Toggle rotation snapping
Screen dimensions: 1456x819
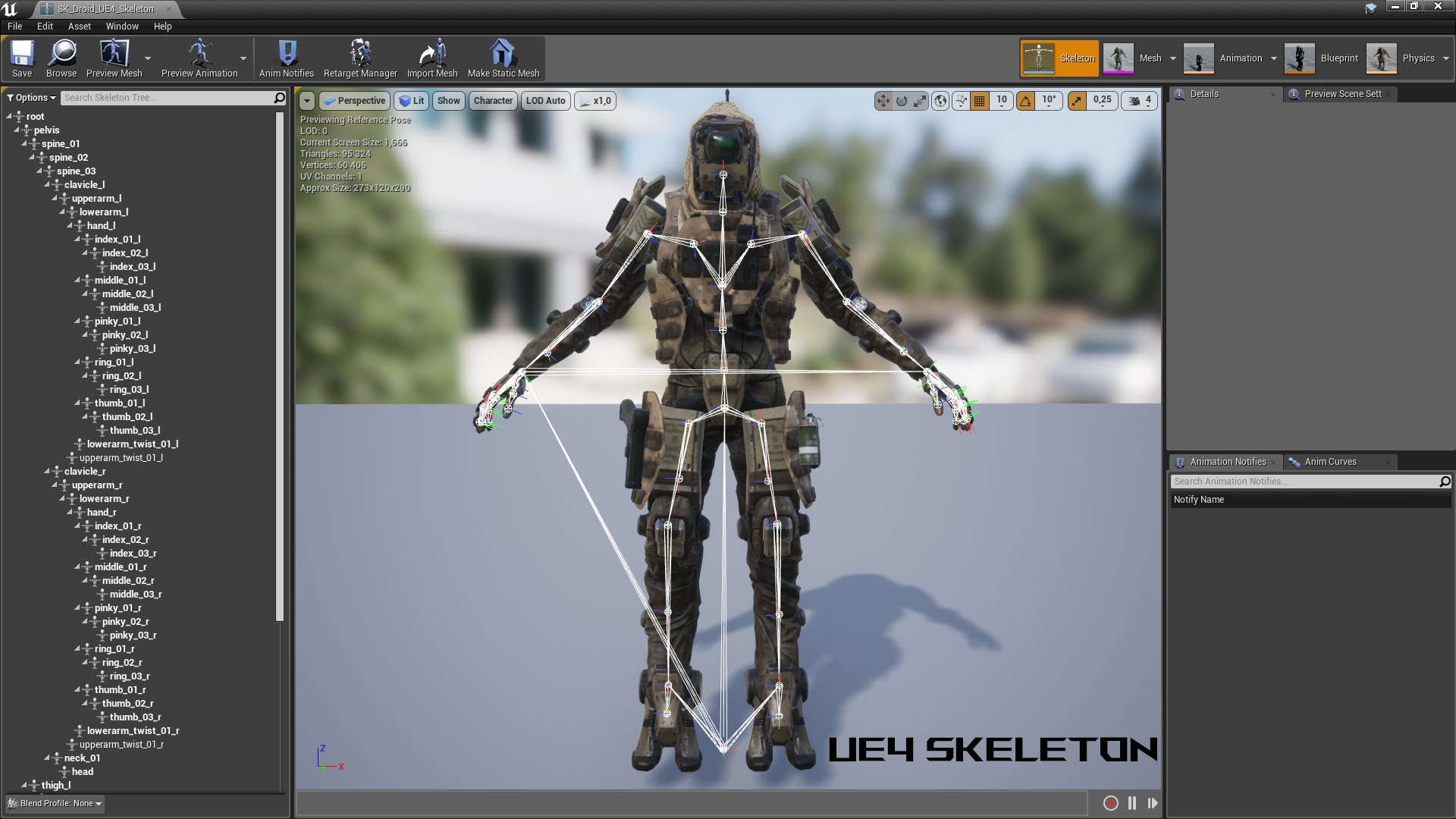[x=1025, y=100]
